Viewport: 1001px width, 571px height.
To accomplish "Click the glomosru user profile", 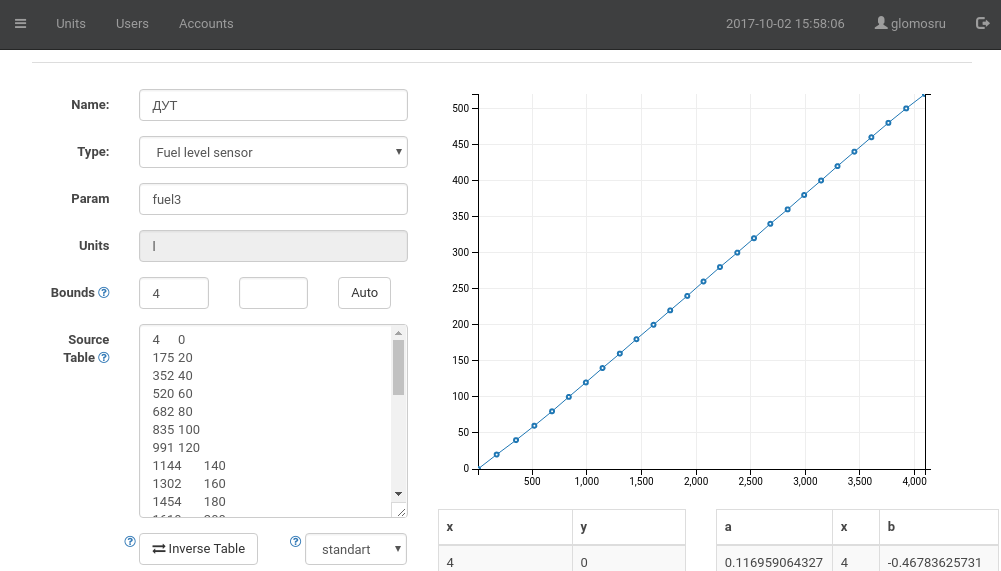I will coord(909,24).
